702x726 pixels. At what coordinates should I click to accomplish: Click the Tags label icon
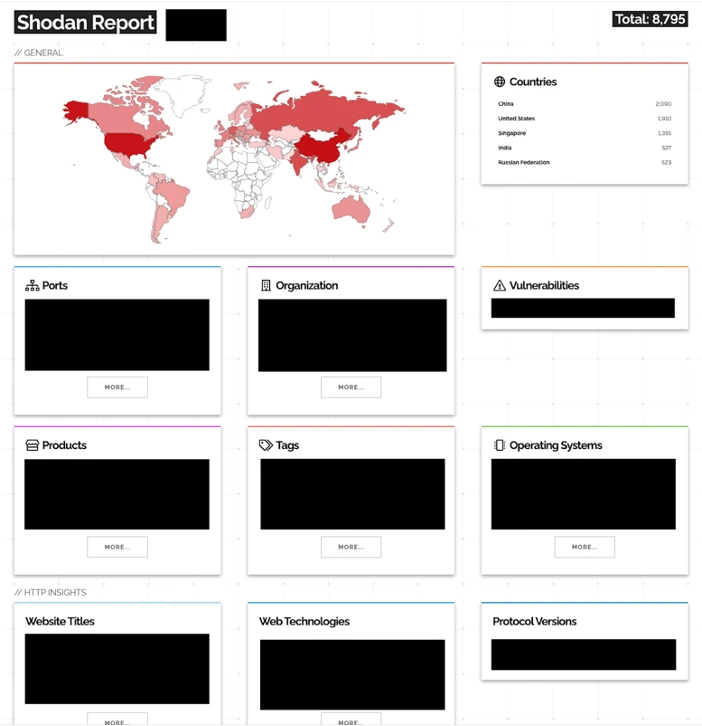(266, 445)
